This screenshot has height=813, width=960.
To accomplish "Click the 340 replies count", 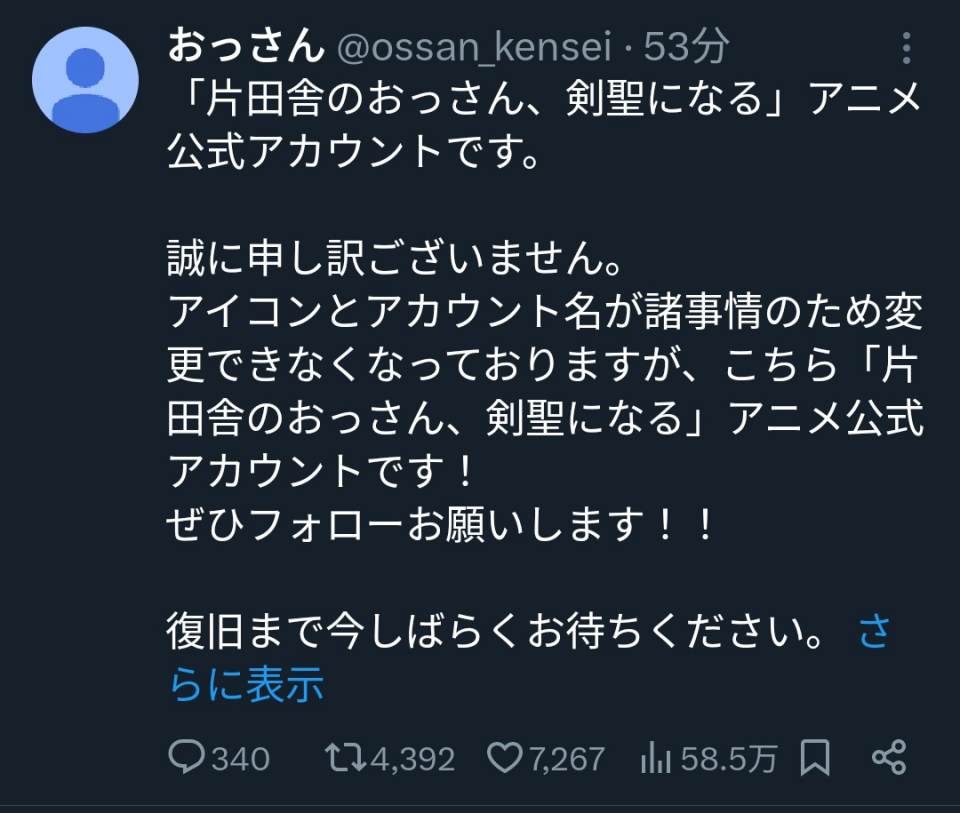I will click(240, 759).
